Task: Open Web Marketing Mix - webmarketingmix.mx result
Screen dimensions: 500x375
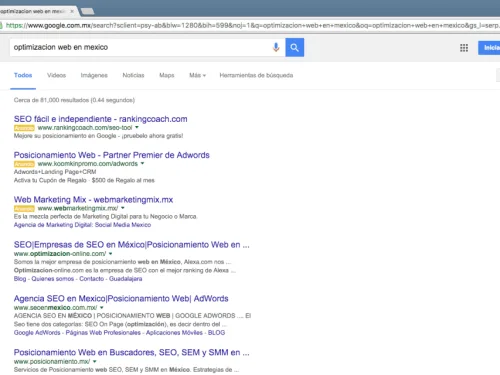Action: pyautogui.click(x=93, y=200)
